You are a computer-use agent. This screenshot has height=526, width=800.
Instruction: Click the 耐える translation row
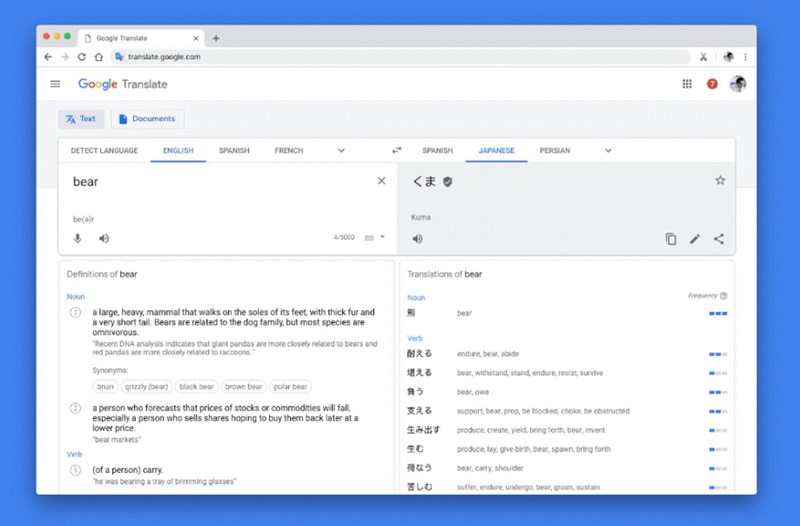coord(567,354)
